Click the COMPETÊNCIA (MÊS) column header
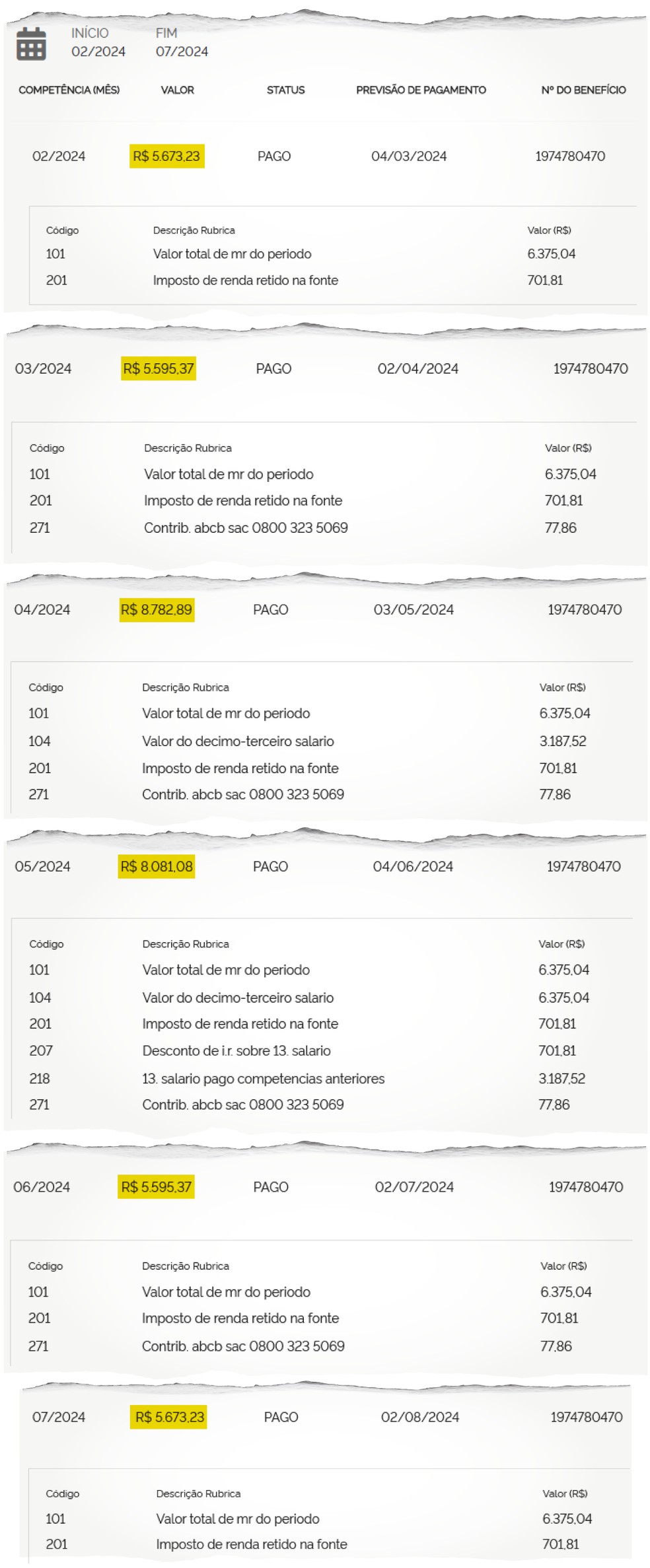 click(69, 90)
